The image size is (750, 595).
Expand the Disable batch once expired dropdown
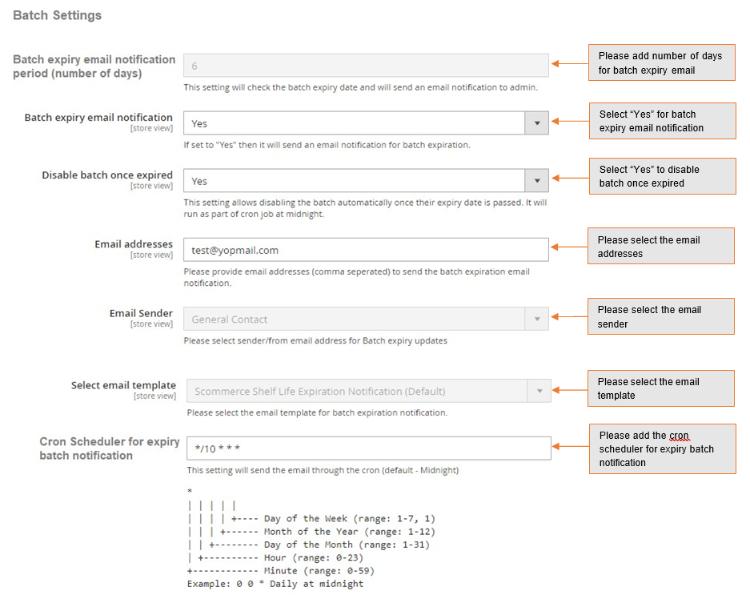(365, 181)
